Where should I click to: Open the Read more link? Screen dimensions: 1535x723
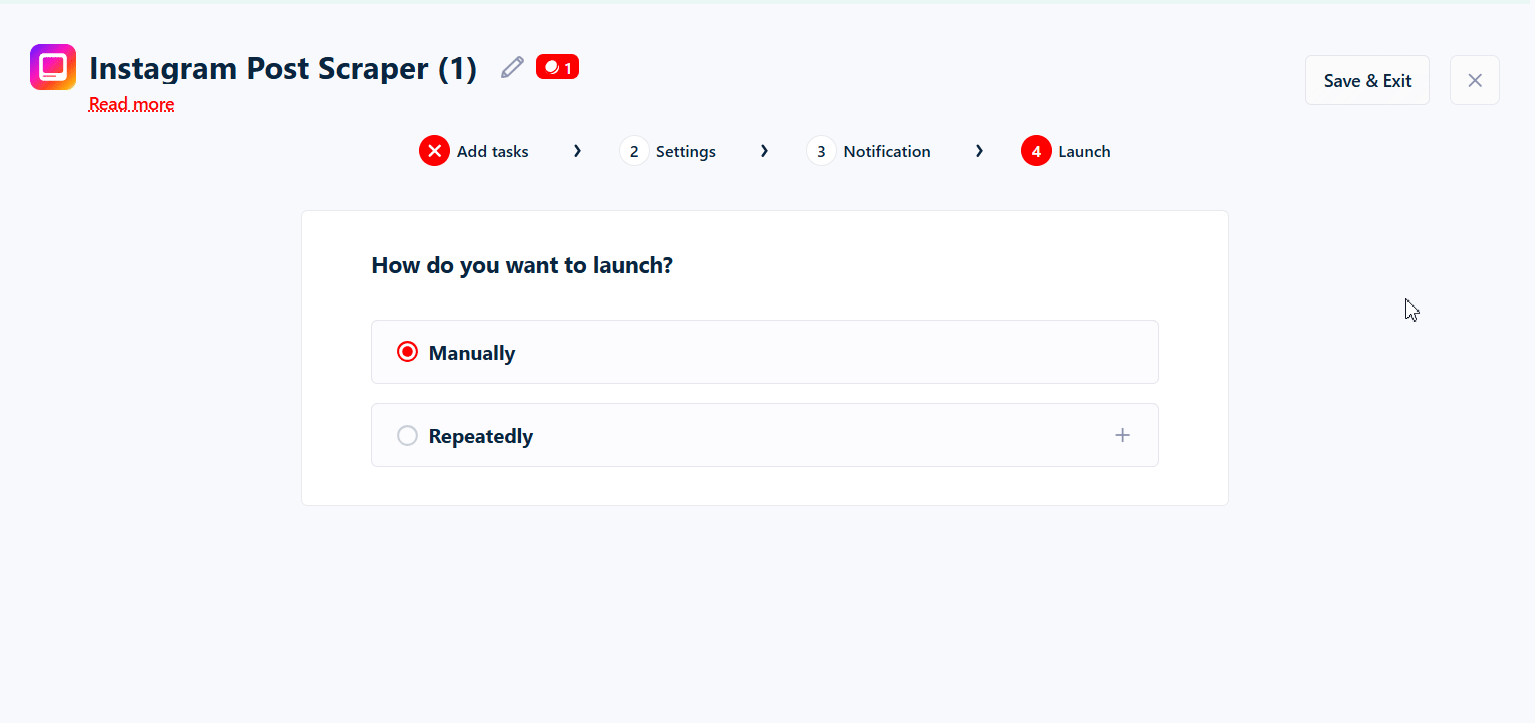131,104
